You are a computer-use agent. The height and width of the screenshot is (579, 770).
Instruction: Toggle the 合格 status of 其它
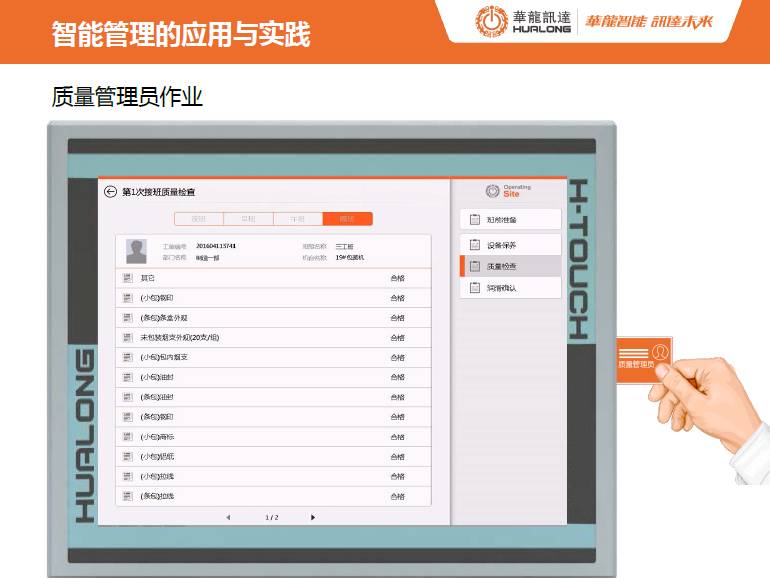(x=397, y=278)
